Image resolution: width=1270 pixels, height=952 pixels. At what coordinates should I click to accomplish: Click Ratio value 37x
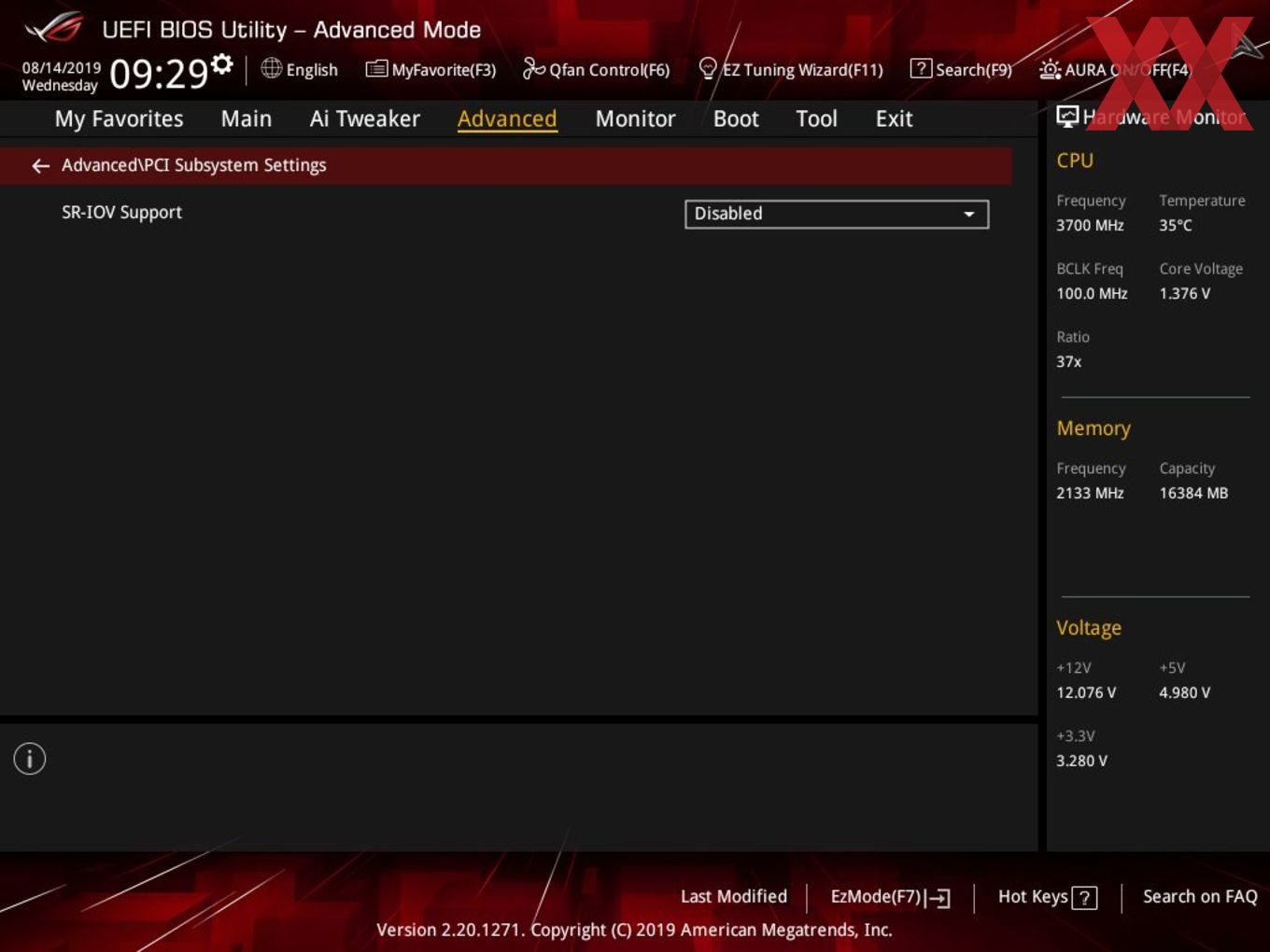[x=1069, y=361]
